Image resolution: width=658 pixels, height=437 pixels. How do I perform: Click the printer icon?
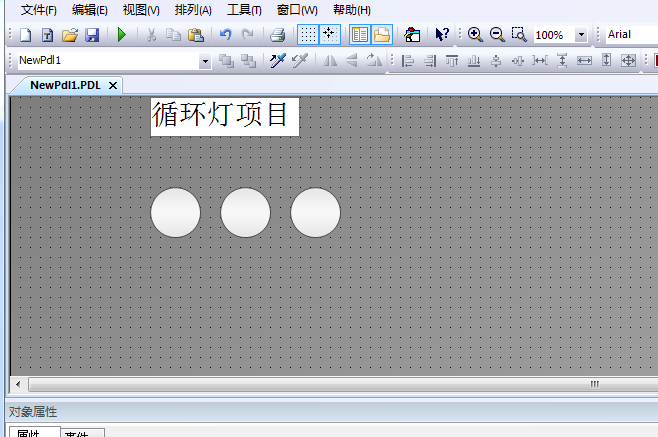pyautogui.click(x=278, y=35)
